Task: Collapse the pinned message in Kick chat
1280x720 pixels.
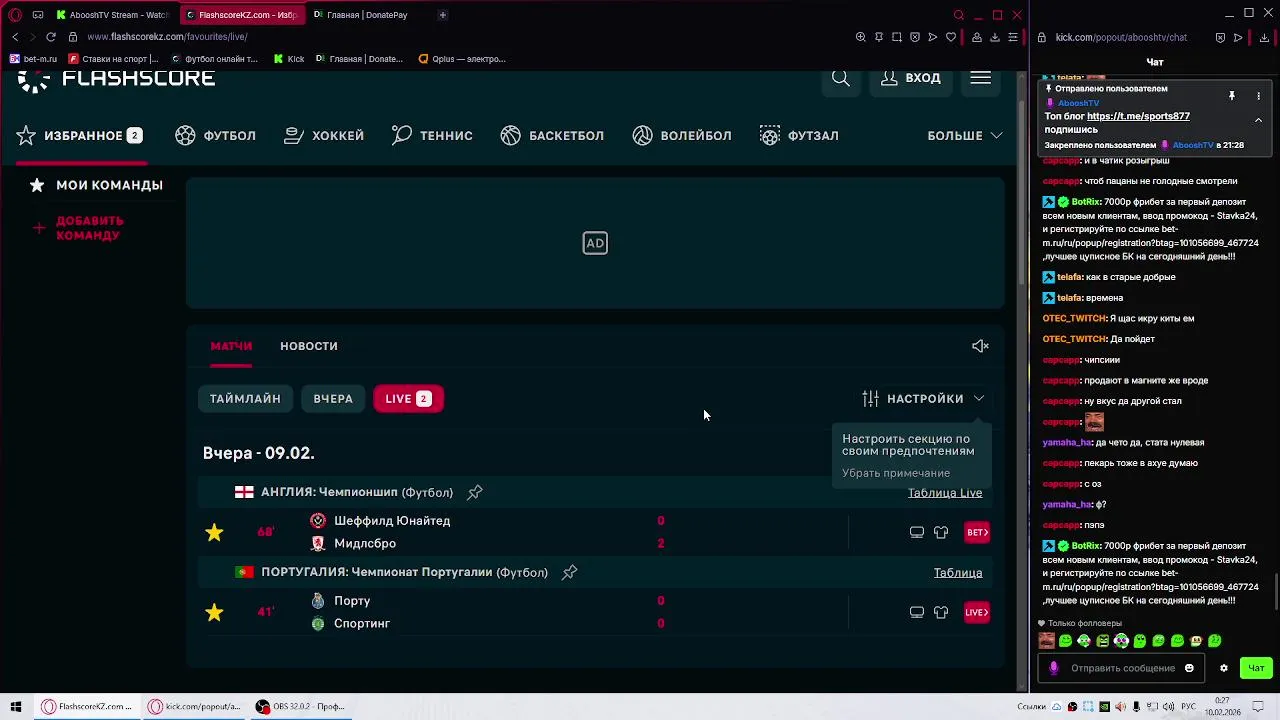Action: pyautogui.click(x=1258, y=120)
